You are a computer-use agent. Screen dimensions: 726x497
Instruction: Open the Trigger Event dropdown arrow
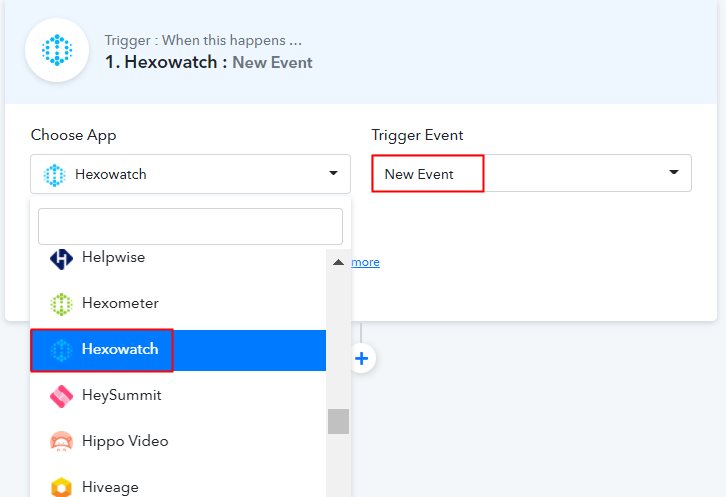pyautogui.click(x=674, y=172)
